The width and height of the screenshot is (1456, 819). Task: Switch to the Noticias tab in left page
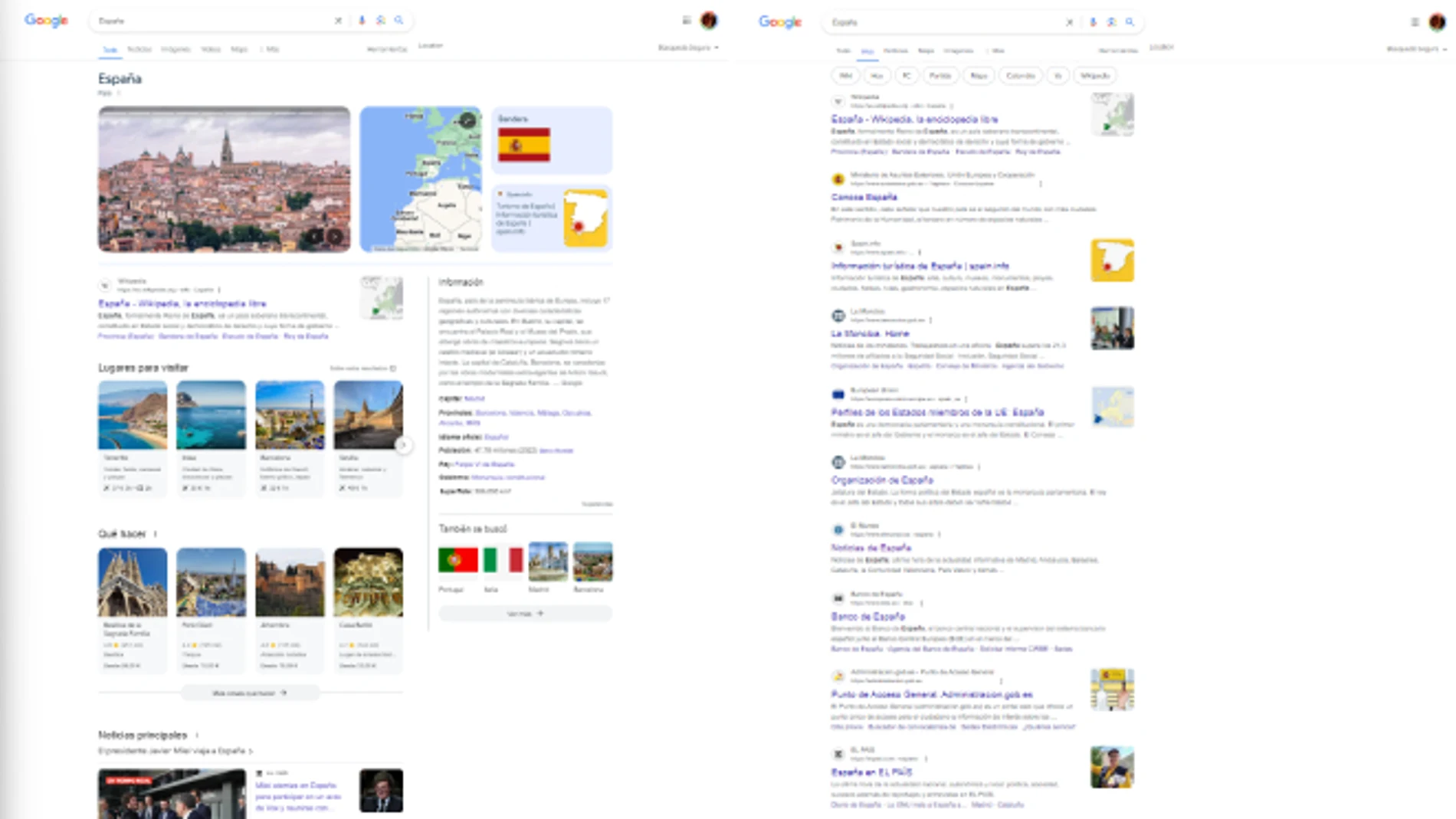[x=139, y=49]
